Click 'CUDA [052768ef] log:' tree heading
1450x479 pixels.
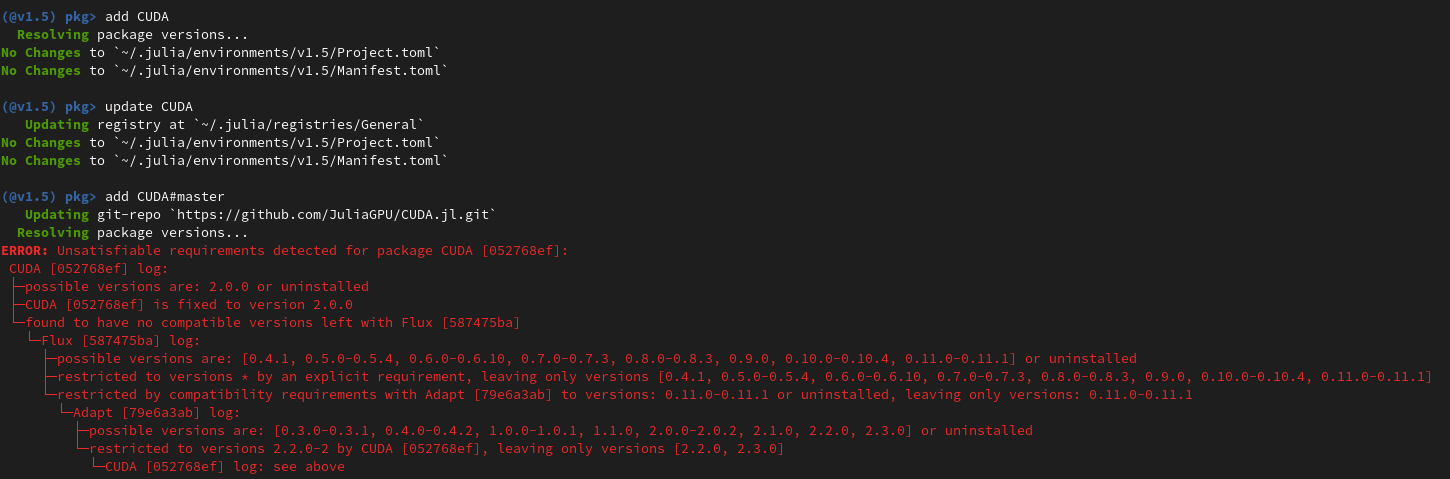(89, 268)
